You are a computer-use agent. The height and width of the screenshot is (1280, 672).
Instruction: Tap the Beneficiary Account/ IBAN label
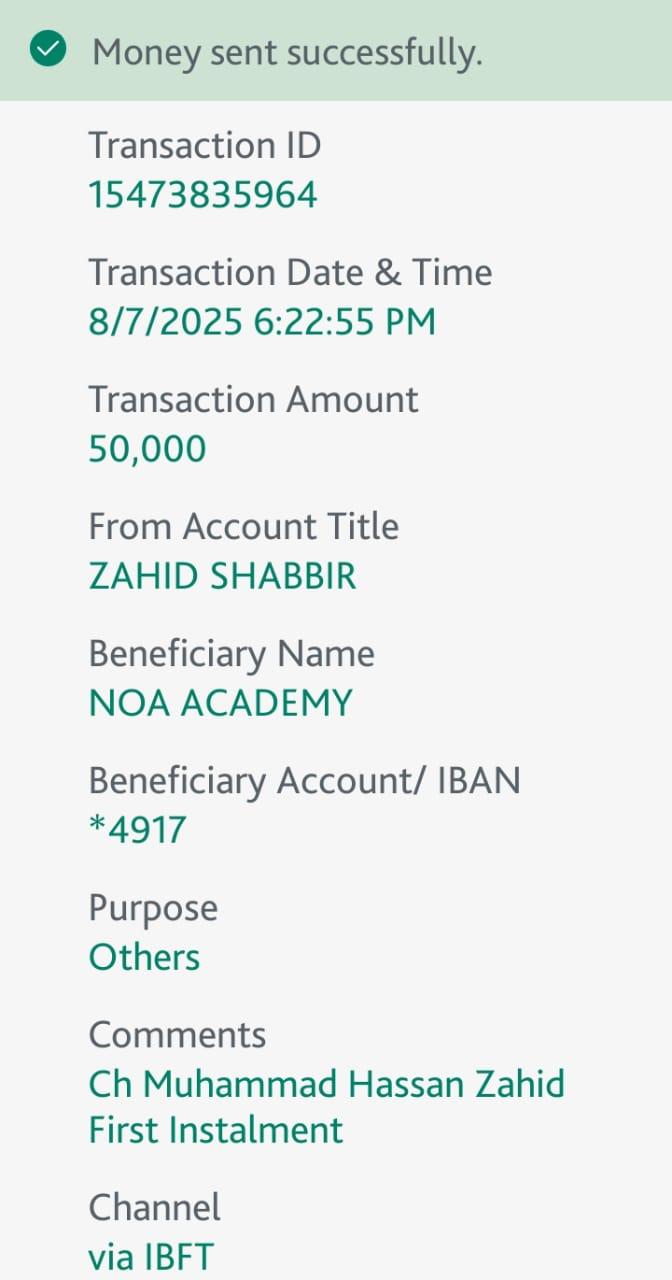[304, 781]
